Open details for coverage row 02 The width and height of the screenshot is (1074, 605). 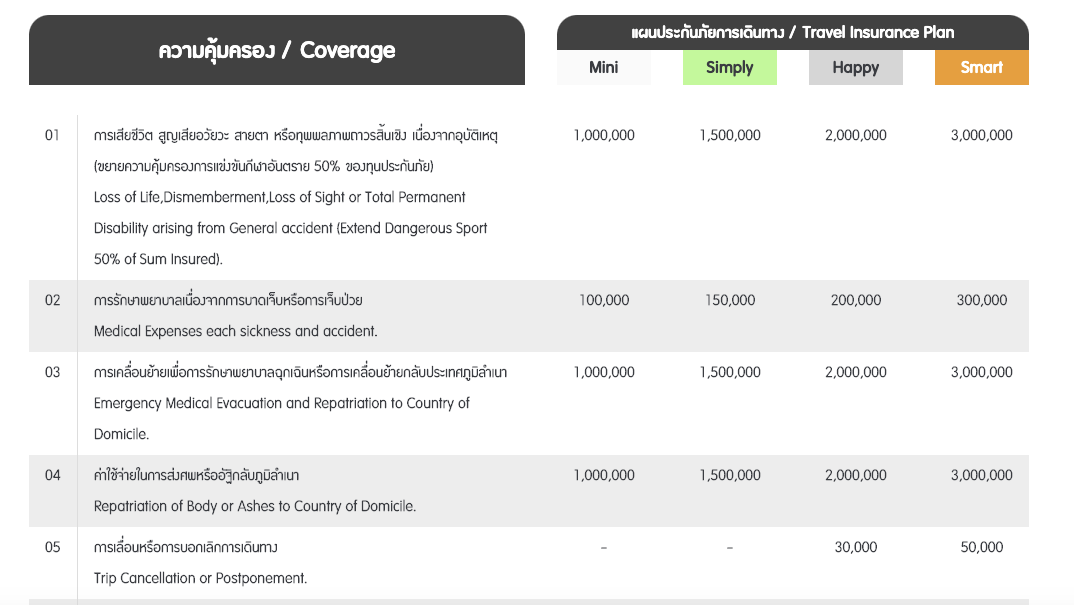pyautogui.click(x=52, y=299)
